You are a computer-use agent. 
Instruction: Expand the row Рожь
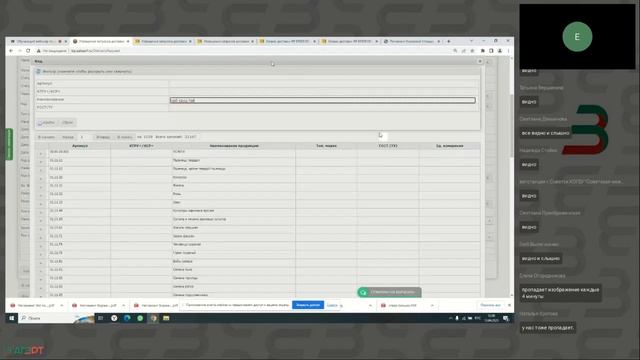(x=41, y=195)
